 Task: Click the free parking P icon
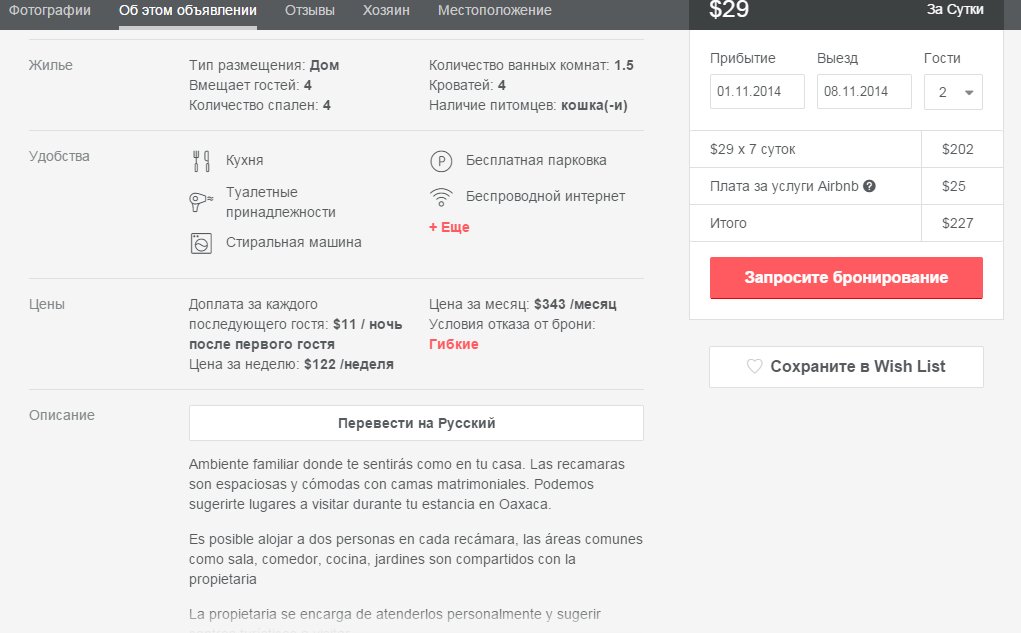pos(440,161)
